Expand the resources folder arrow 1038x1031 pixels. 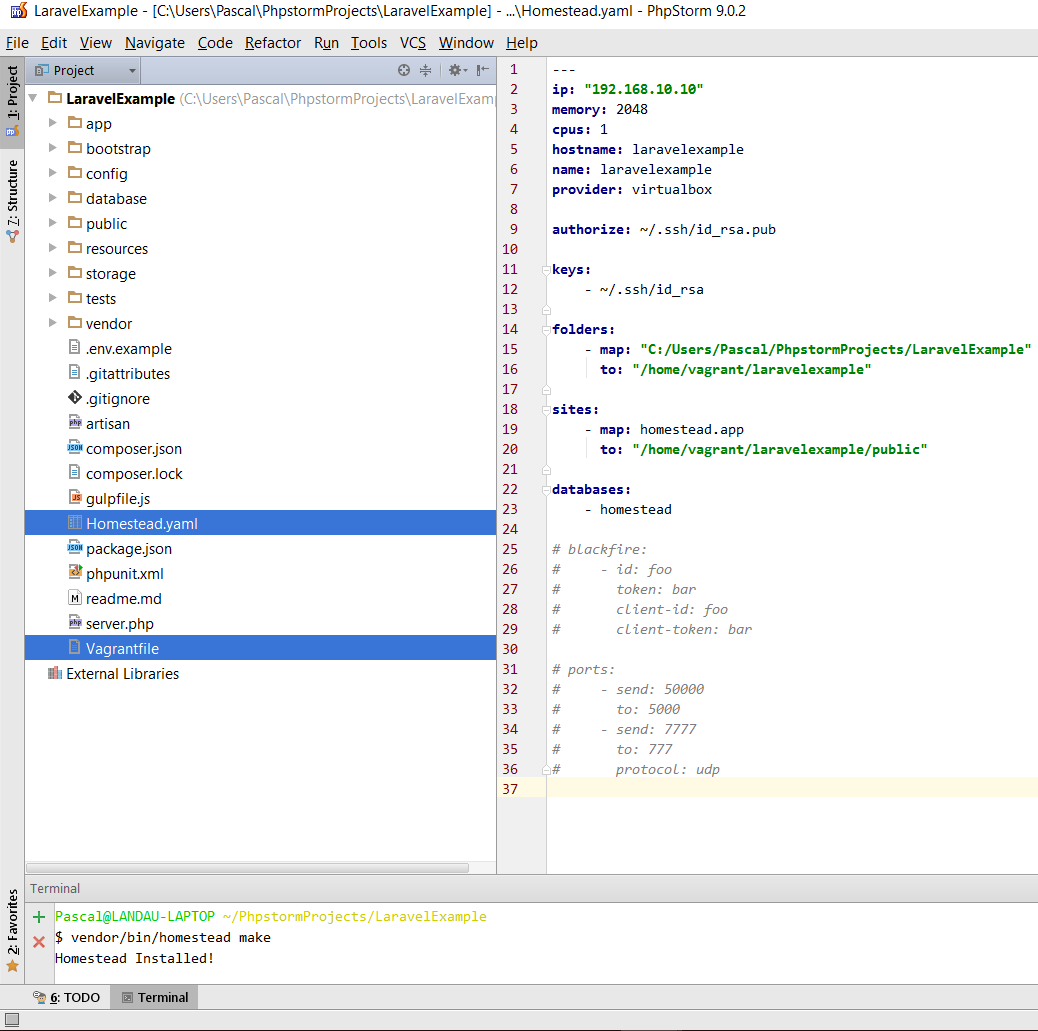pos(52,248)
